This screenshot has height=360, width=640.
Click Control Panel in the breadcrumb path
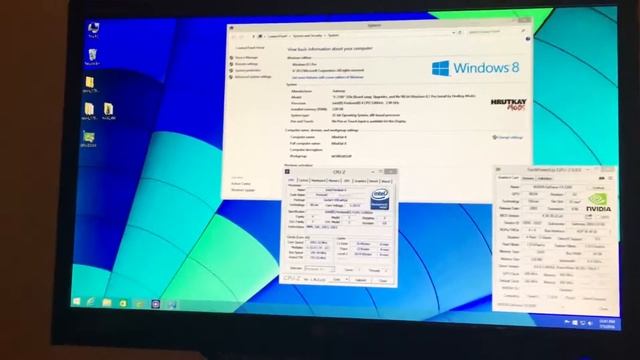point(278,36)
